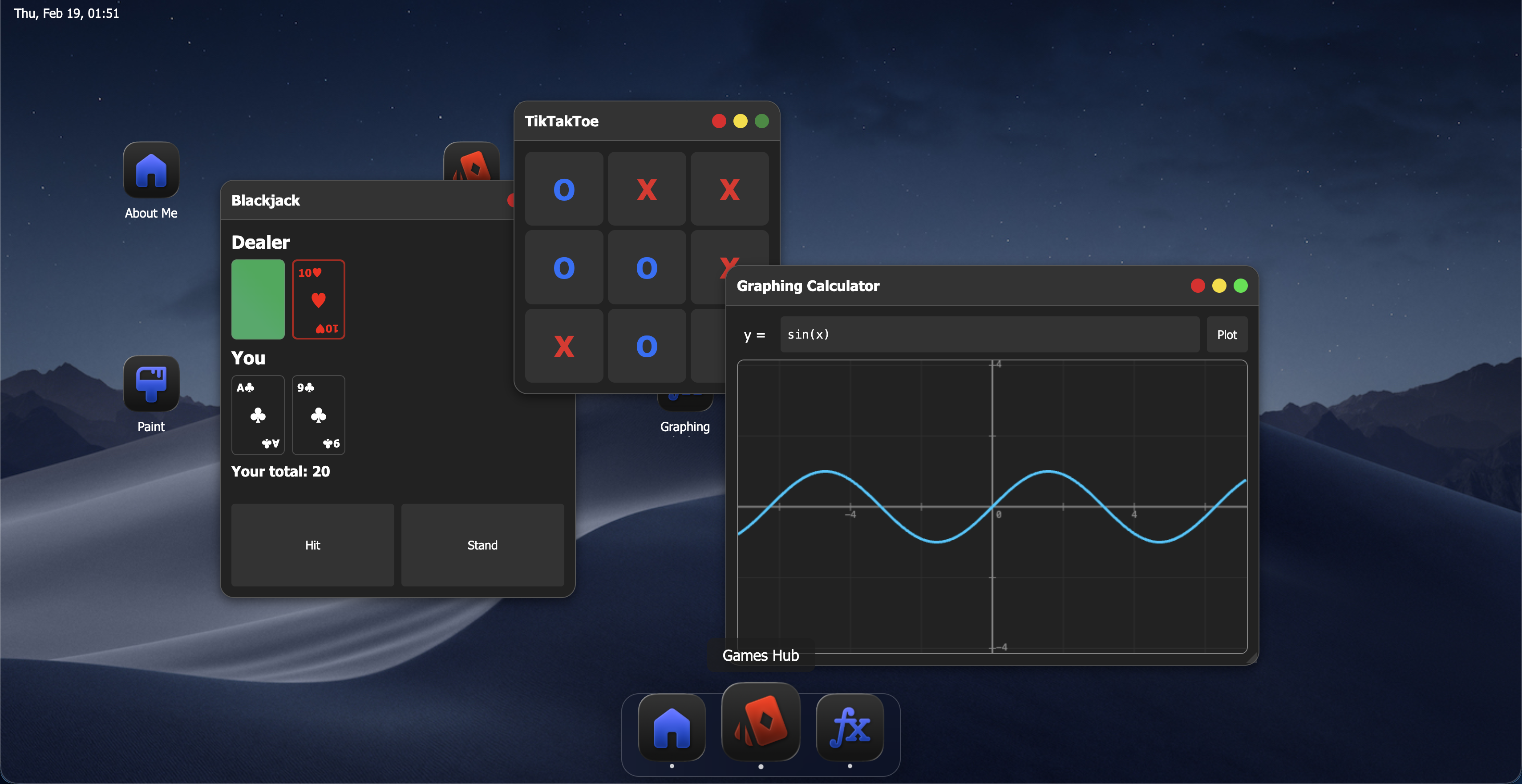The width and height of the screenshot is (1522, 784).
Task: Click the home icon in the dock
Action: [x=672, y=727]
